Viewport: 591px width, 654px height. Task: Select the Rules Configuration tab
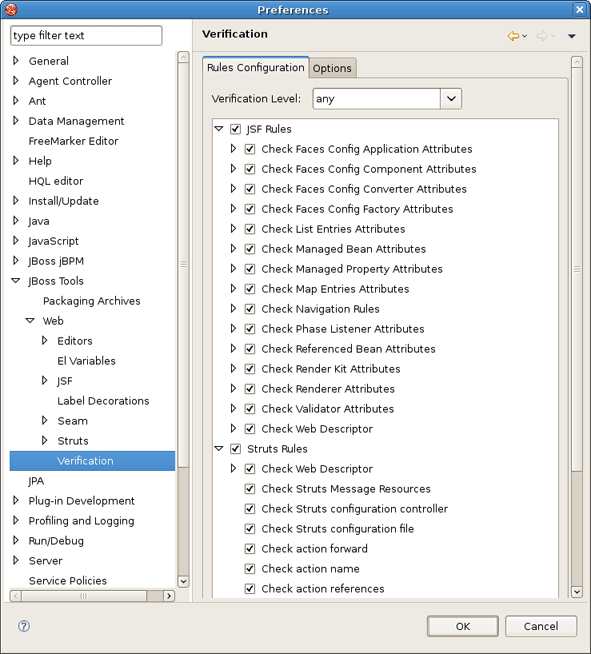coord(256,67)
